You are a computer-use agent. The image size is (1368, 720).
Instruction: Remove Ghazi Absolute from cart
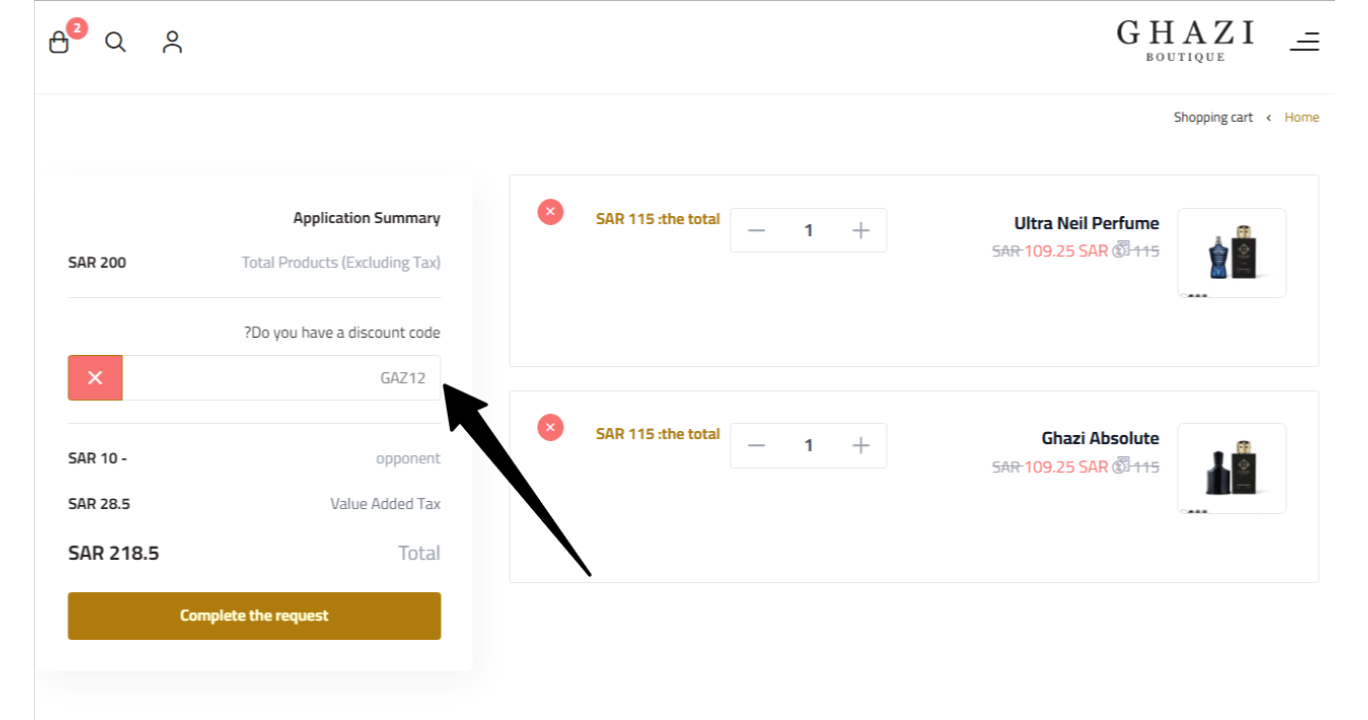pyautogui.click(x=551, y=428)
